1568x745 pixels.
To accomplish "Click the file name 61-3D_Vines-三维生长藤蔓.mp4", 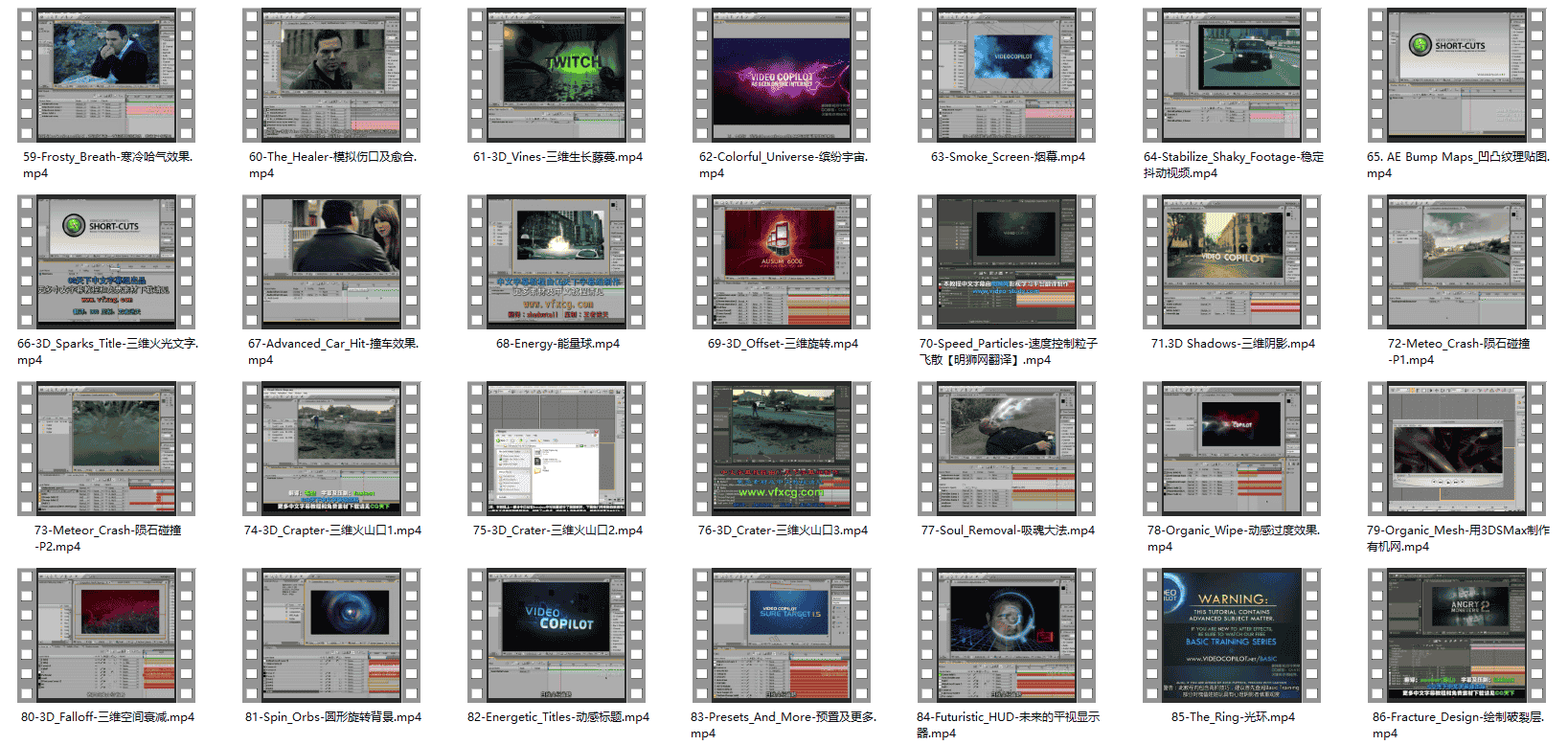I will [x=557, y=157].
